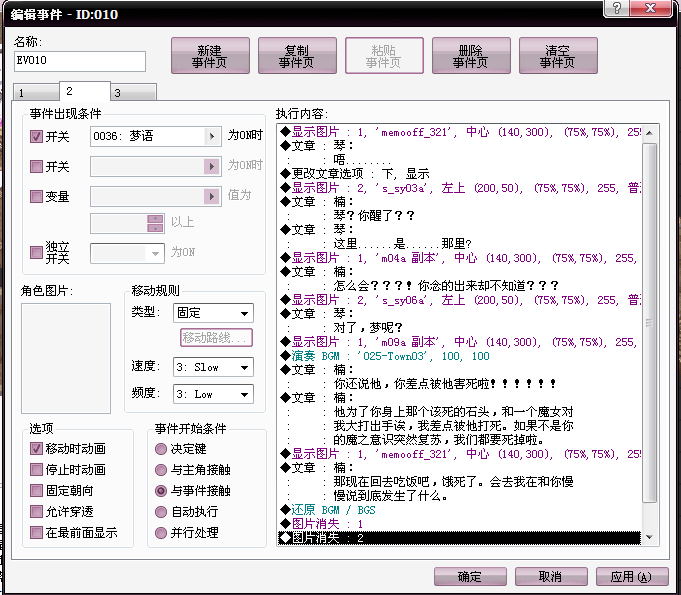Click the 删除事件页 button
The image size is (681, 595).
coord(471,56)
